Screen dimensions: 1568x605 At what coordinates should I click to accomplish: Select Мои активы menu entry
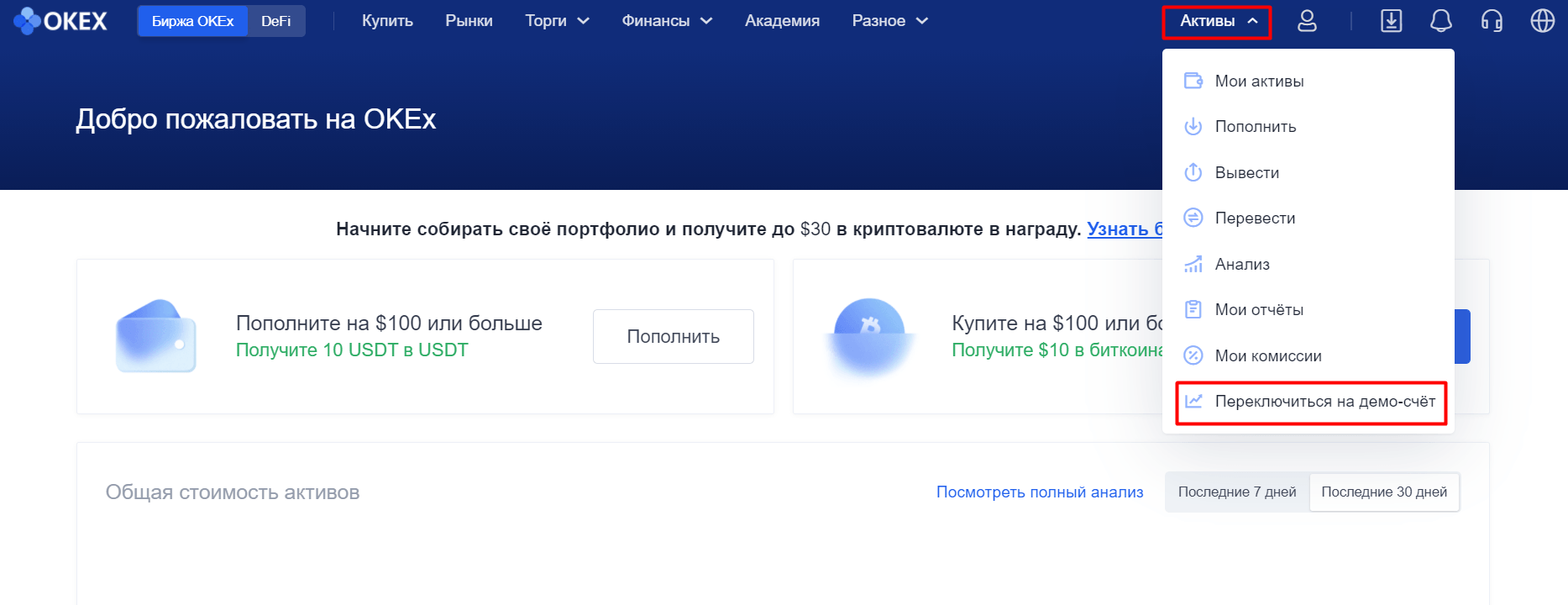(1308, 81)
